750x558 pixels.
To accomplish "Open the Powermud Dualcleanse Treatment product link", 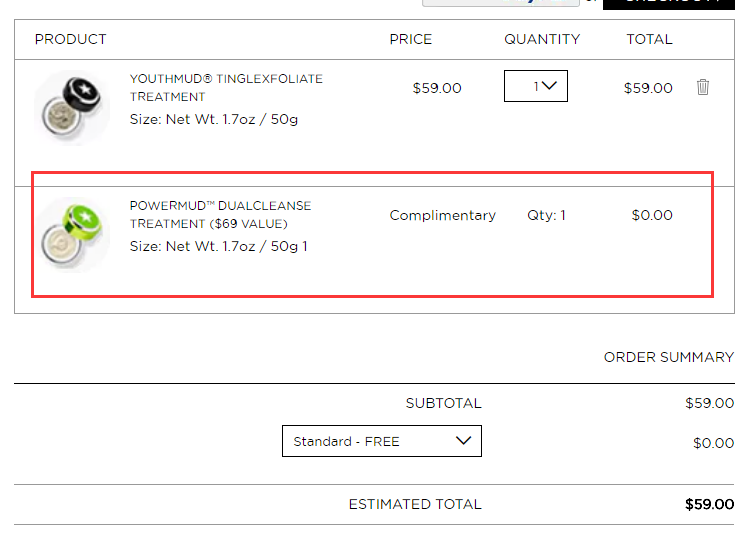I will (221, 215).
